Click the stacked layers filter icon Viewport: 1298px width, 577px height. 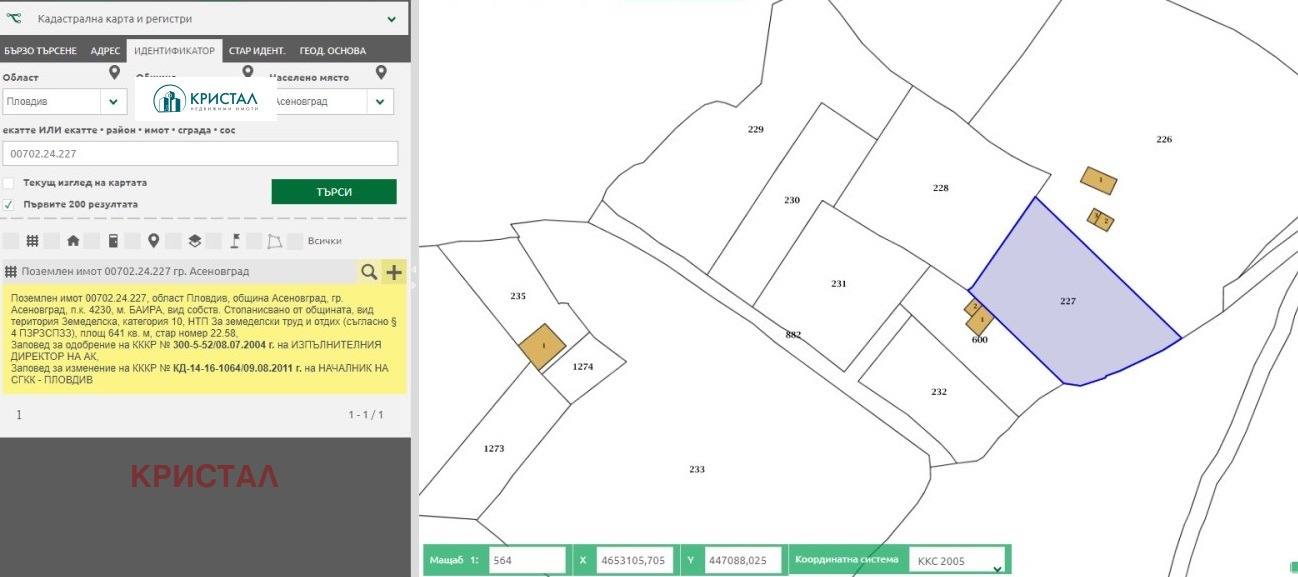pyautogui.click(x=194, y=241)
